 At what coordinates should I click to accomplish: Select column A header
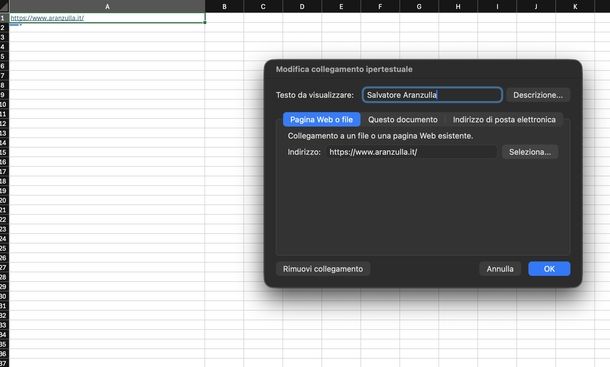pyautogui.click(x=107, y=6)
